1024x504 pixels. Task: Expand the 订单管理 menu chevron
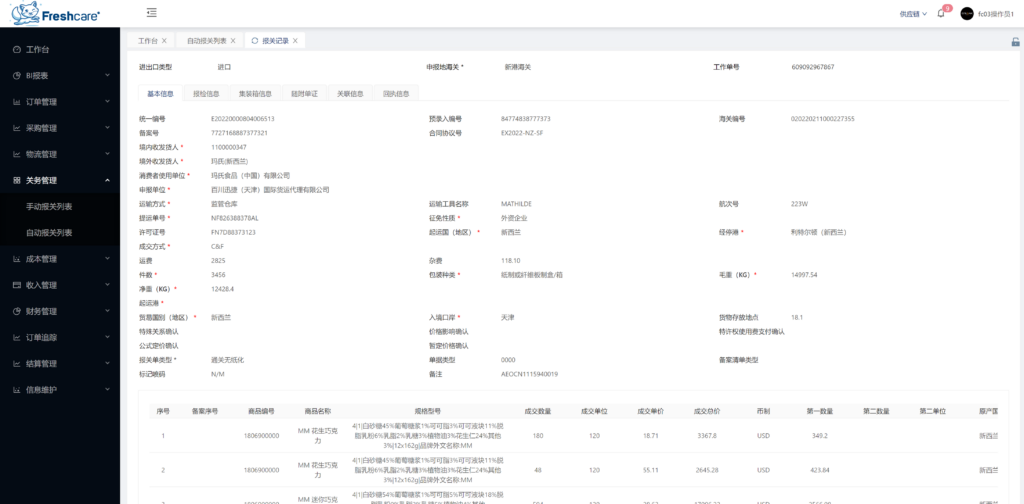(x=107, y=102)
